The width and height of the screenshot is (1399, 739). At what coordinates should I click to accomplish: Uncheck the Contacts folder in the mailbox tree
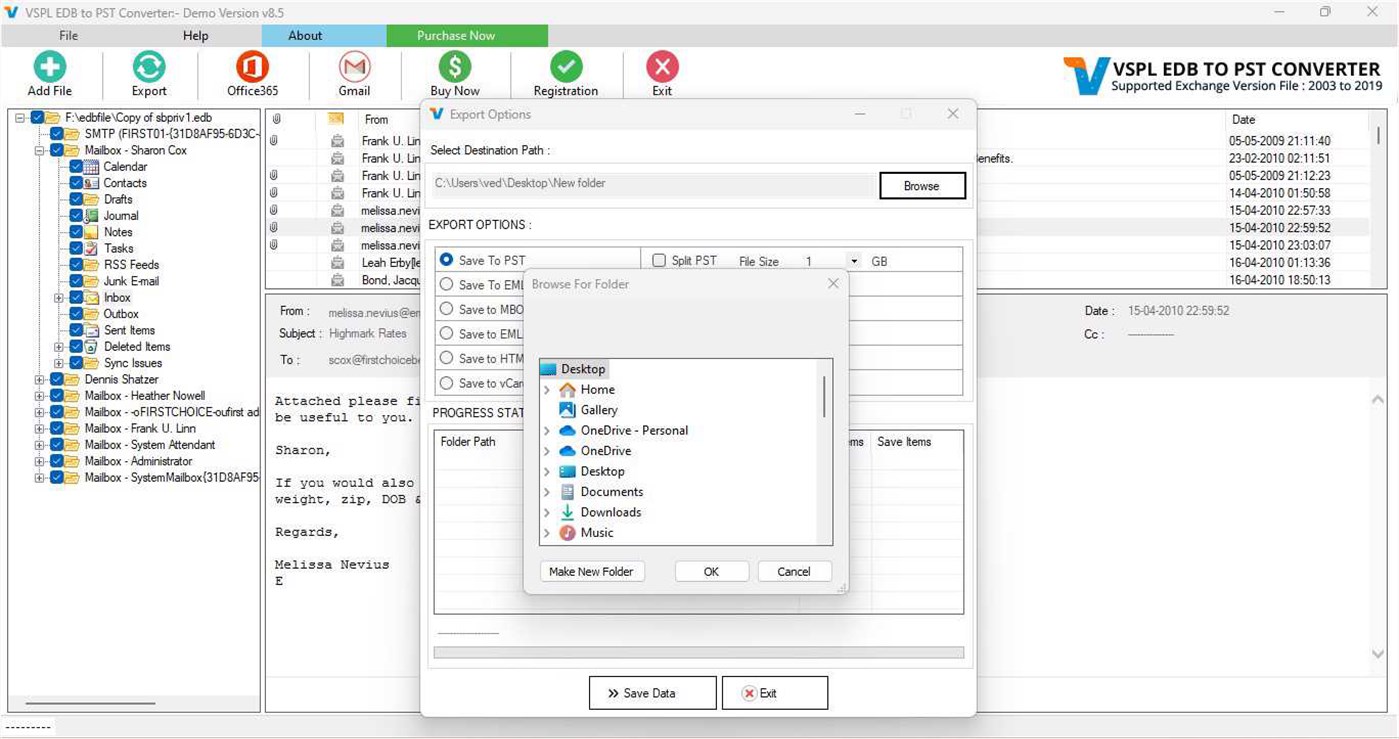(x=77, y=183)
